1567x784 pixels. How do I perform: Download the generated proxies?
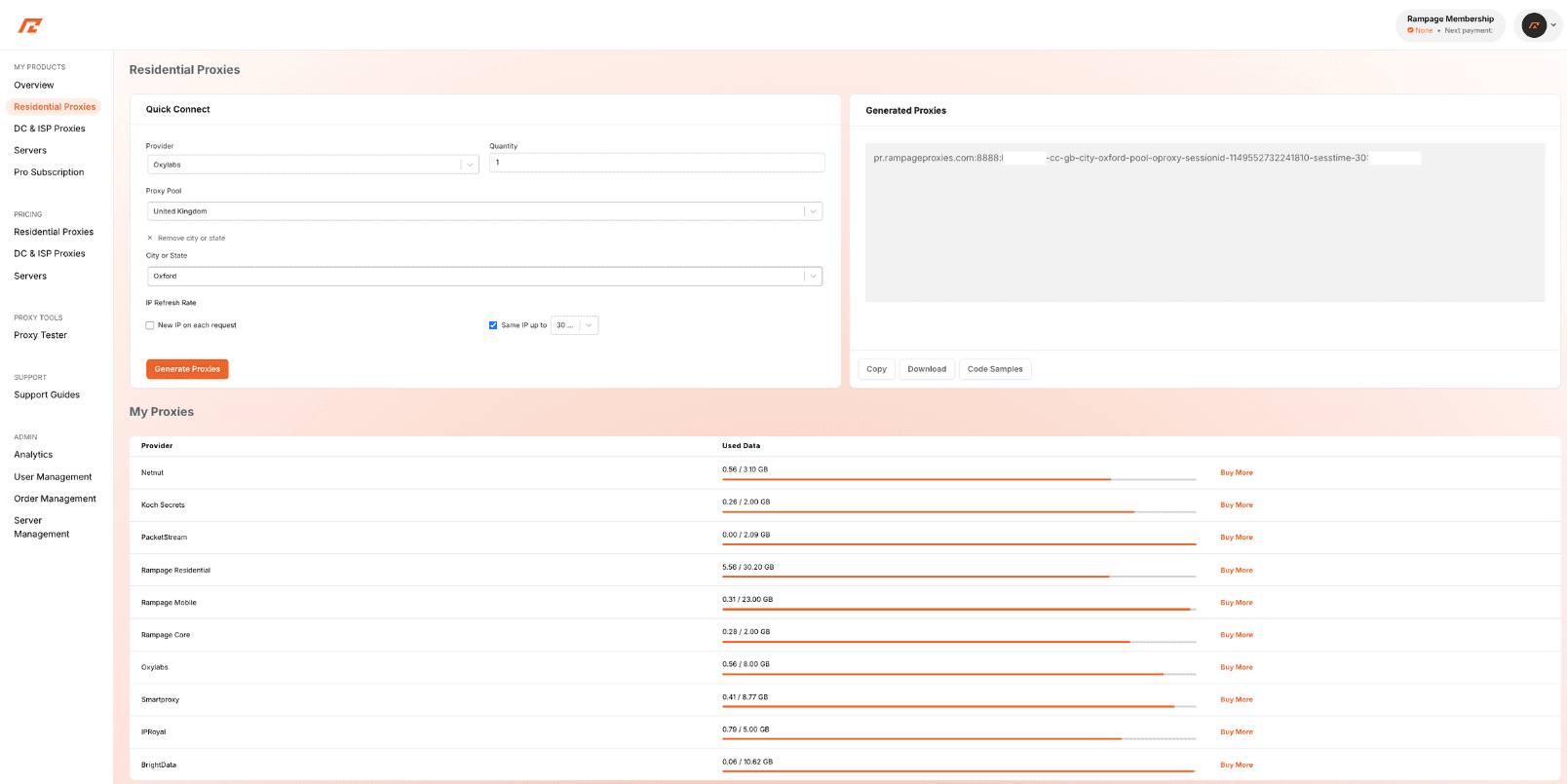[927, 369]
